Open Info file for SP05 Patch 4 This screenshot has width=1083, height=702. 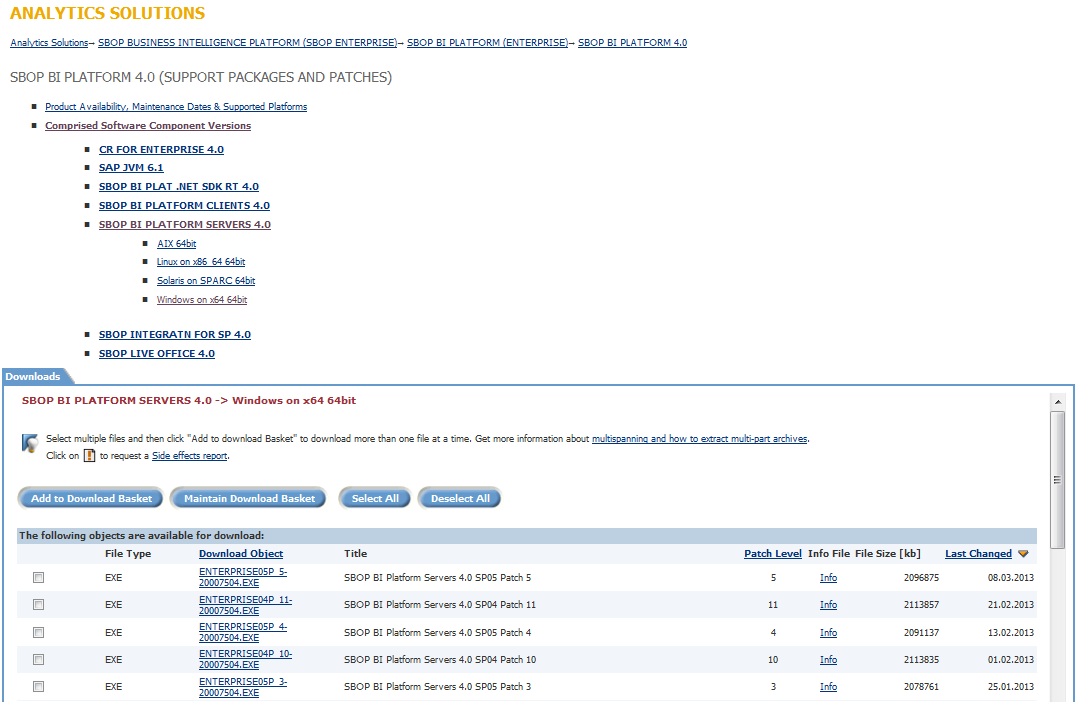828,633
